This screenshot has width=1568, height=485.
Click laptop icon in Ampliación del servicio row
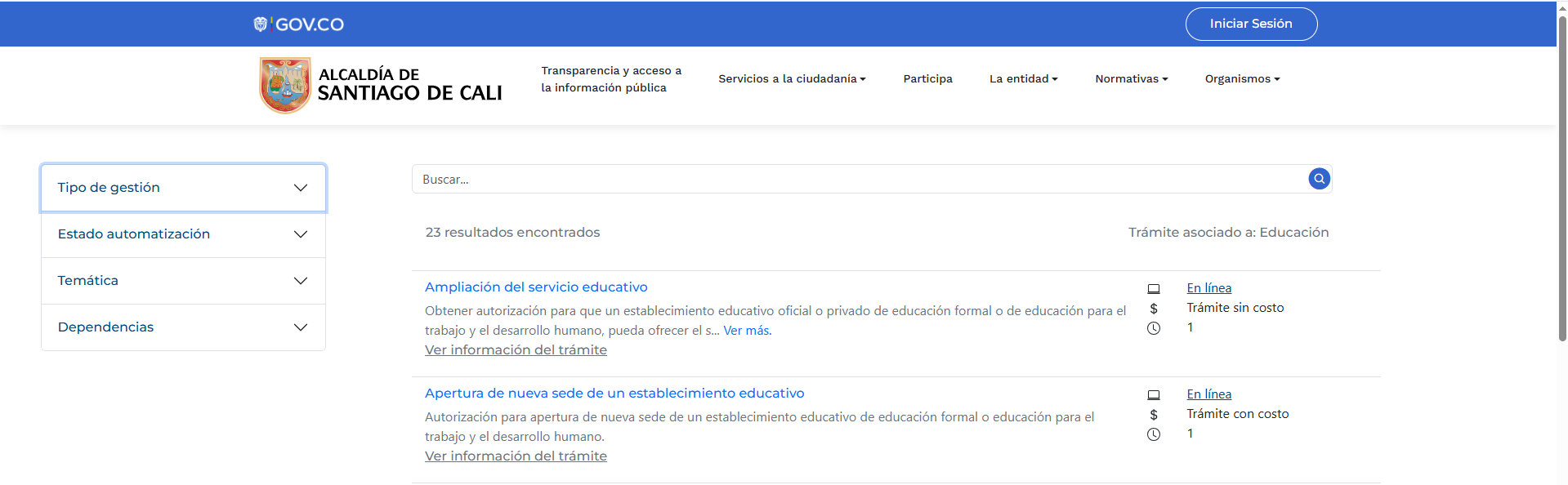tap(1154, 288)
